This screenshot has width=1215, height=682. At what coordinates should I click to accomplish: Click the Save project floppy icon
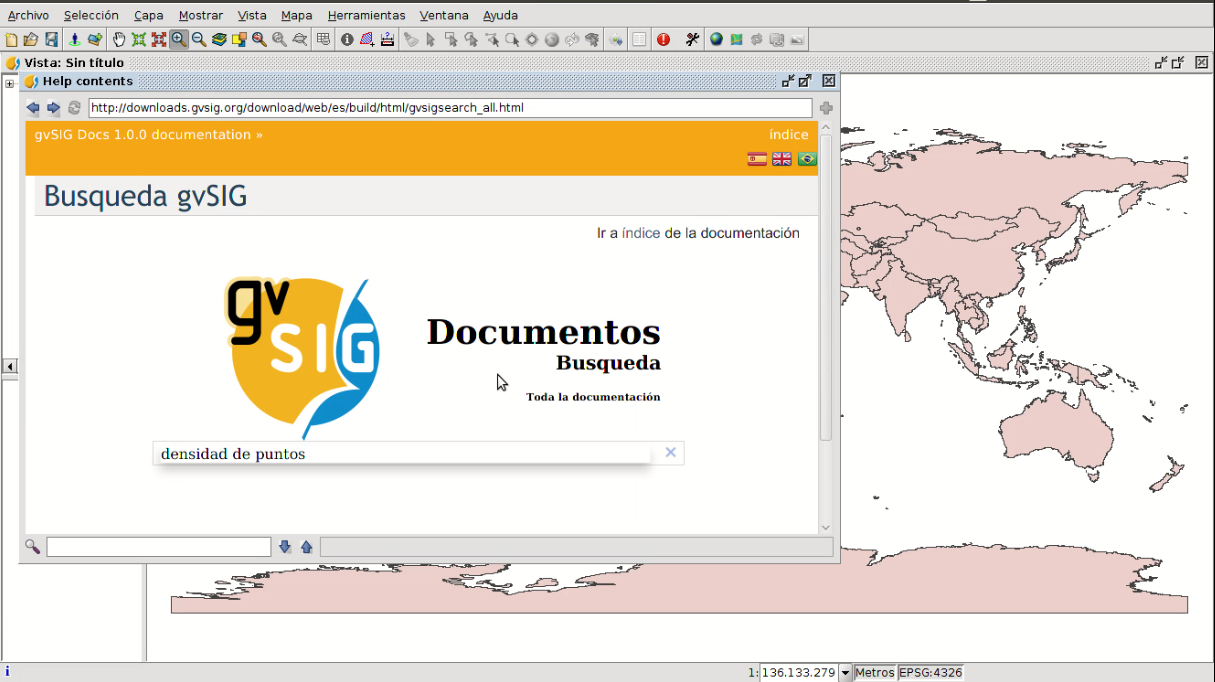tap(51, 40)
